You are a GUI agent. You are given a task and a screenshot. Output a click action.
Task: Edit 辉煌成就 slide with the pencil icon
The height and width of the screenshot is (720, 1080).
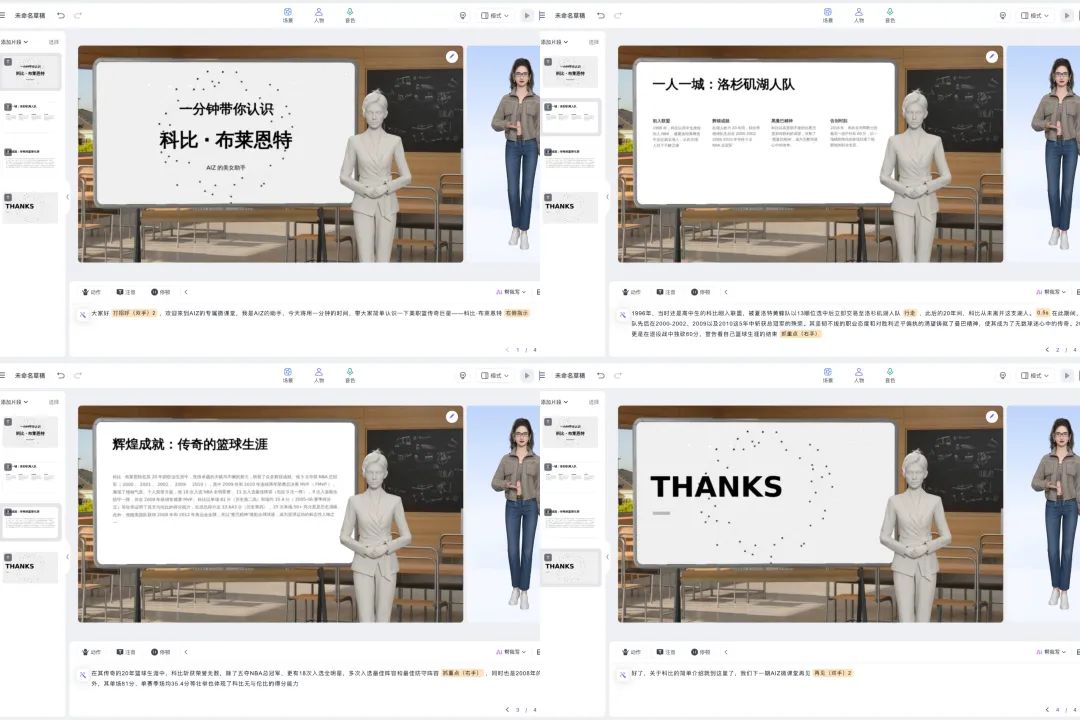point(452,416)
